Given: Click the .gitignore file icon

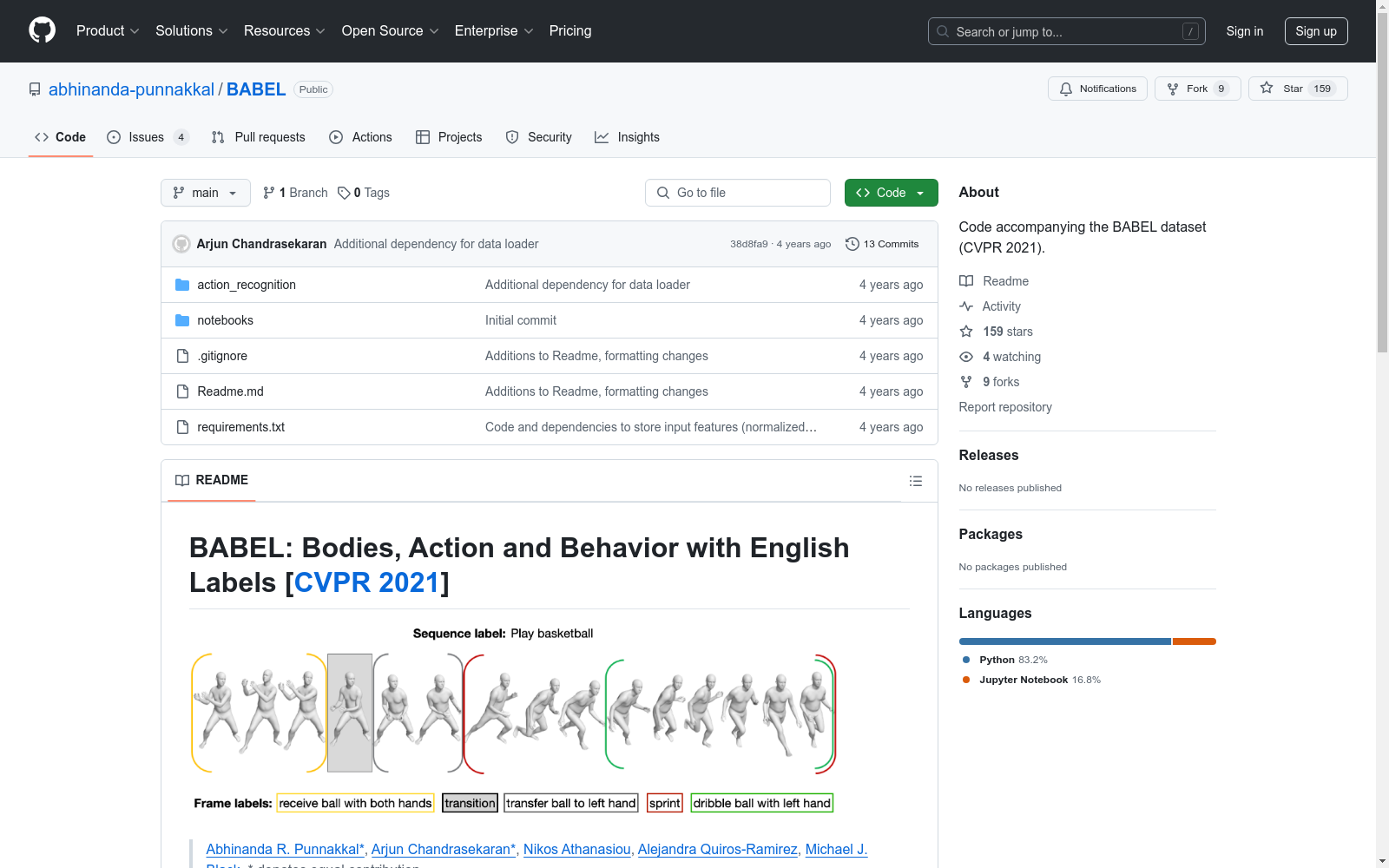Looking at the screenshot, I should click(182, 356).
